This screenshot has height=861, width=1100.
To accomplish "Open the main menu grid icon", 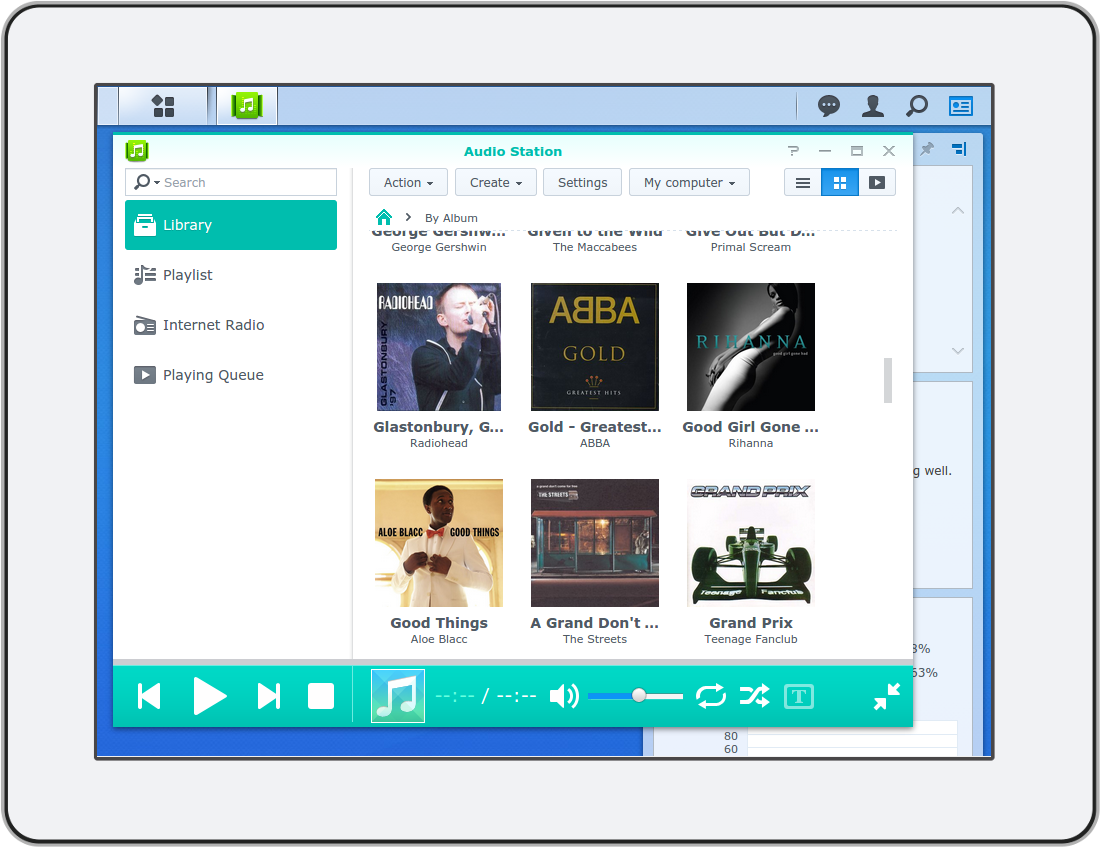I will [163, 106].
